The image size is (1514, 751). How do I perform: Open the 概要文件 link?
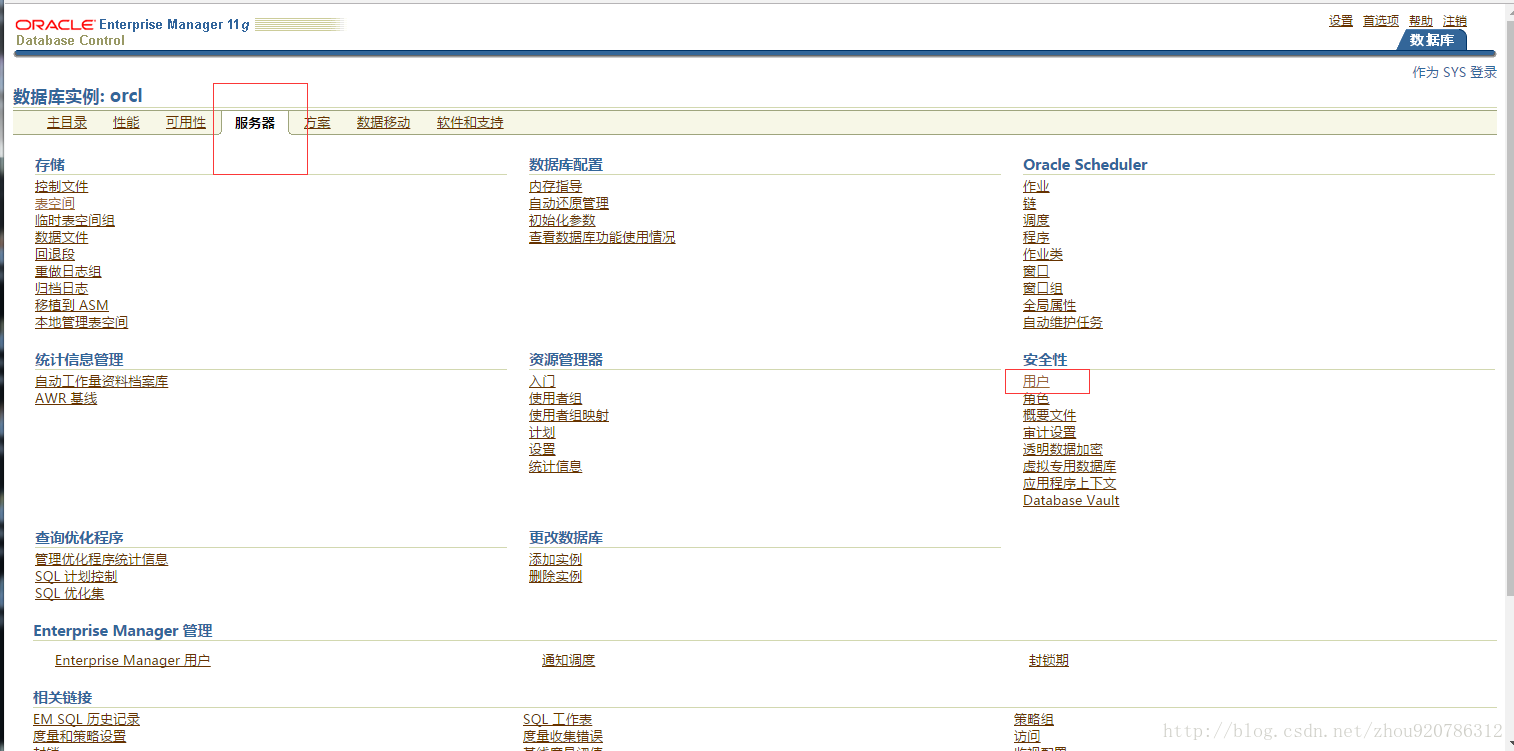click(1050, 416)
